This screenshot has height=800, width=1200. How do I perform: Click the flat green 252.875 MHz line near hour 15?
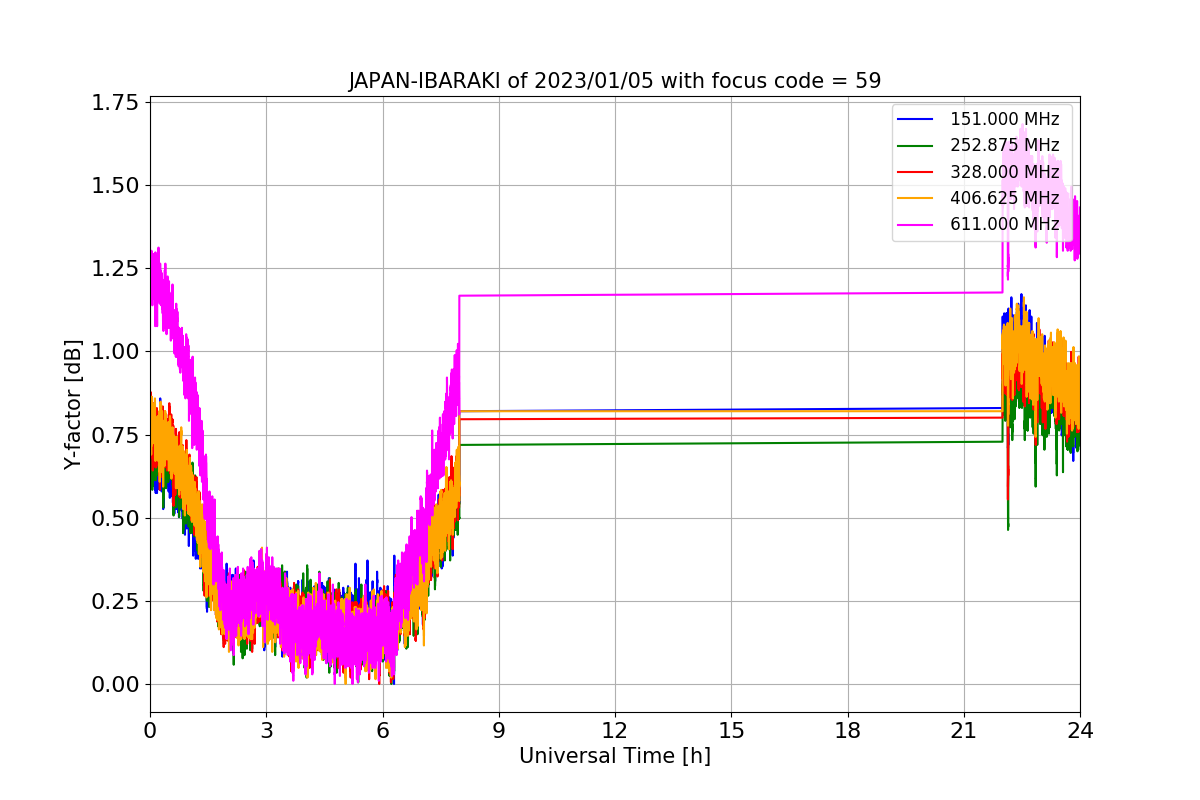[x=731, y=443]
